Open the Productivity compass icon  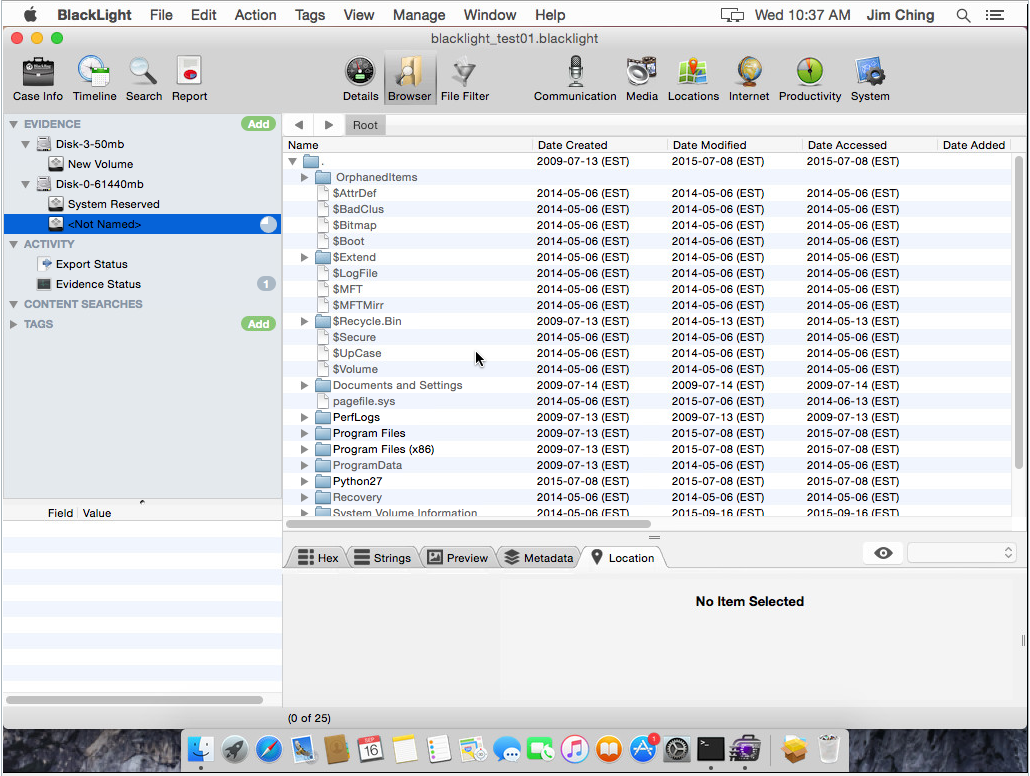(x=809, y=79)
